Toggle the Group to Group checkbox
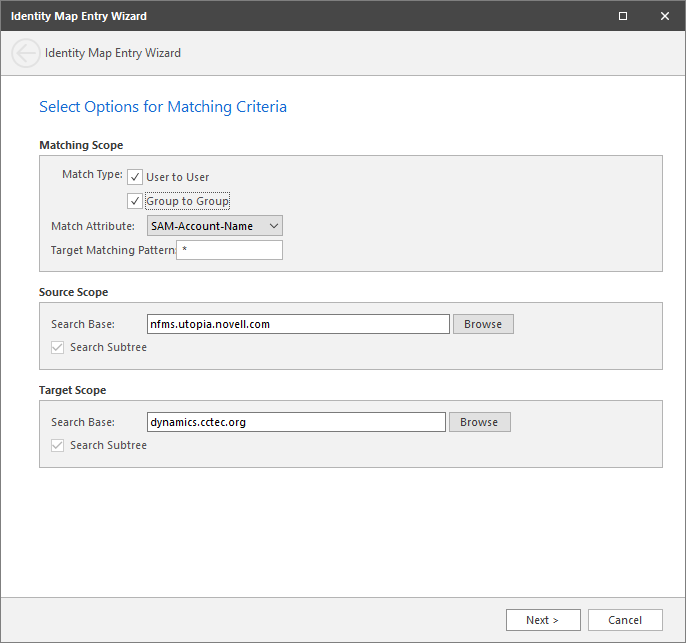The width and height of the screenshot is (686, 643). pyautogui.click(x=135, y=201)
